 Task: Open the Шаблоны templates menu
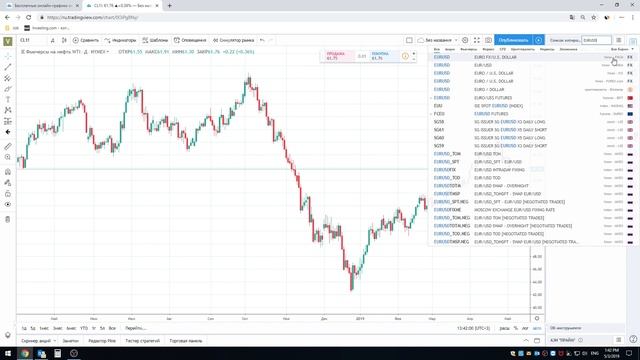(155, 40)
